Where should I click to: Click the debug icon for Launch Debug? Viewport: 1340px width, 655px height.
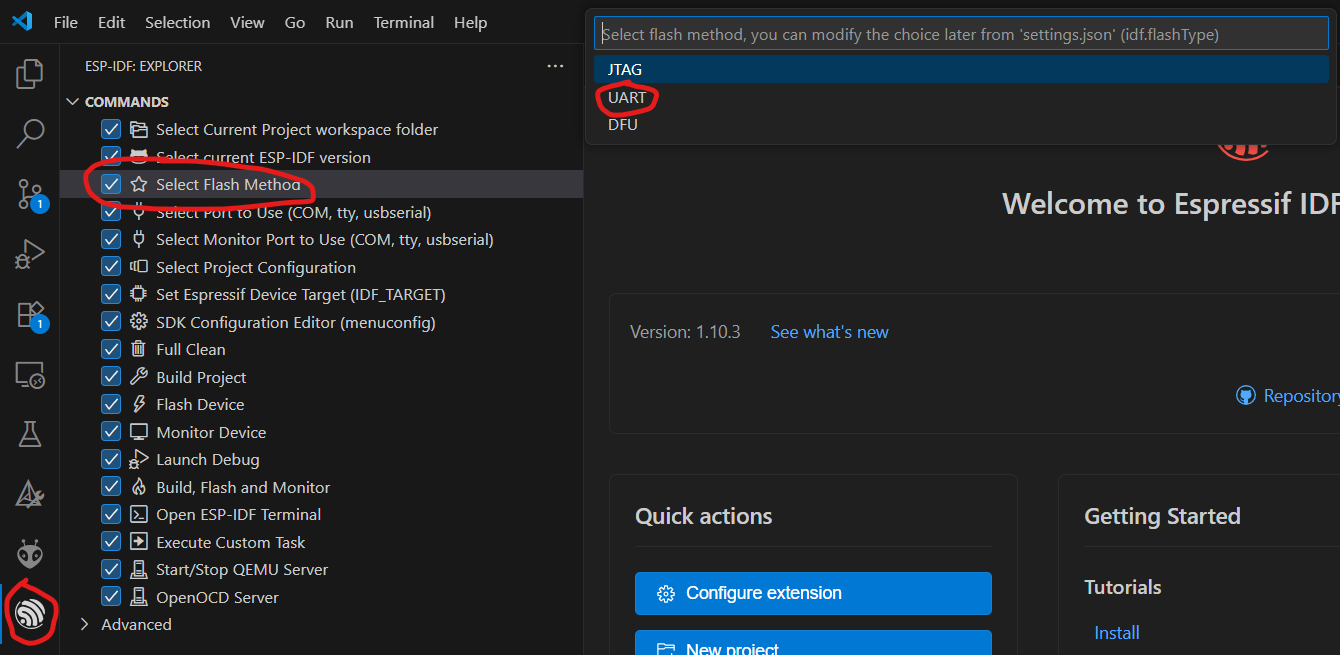pos(139,460)
